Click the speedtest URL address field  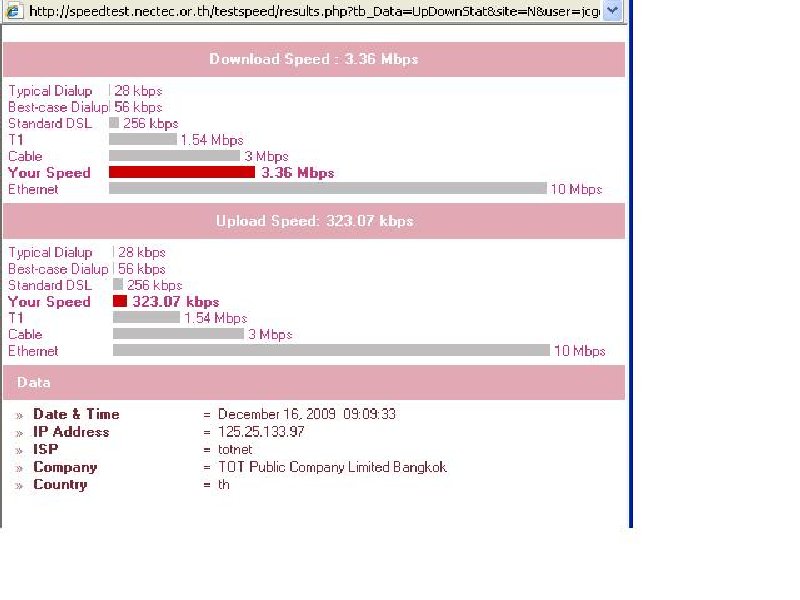pos(314,11)
